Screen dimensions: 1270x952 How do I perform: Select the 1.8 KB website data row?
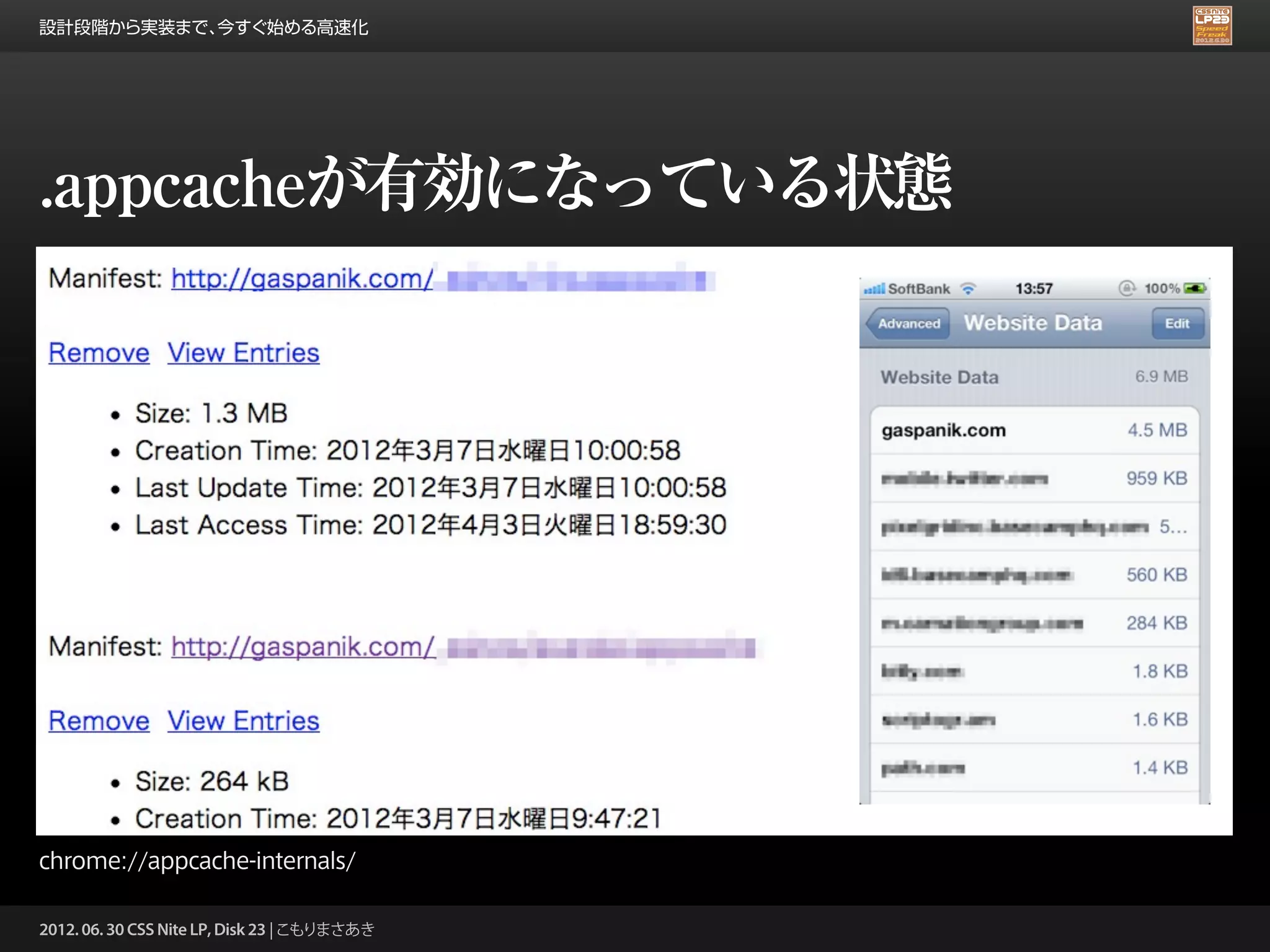coord(1034,672)
